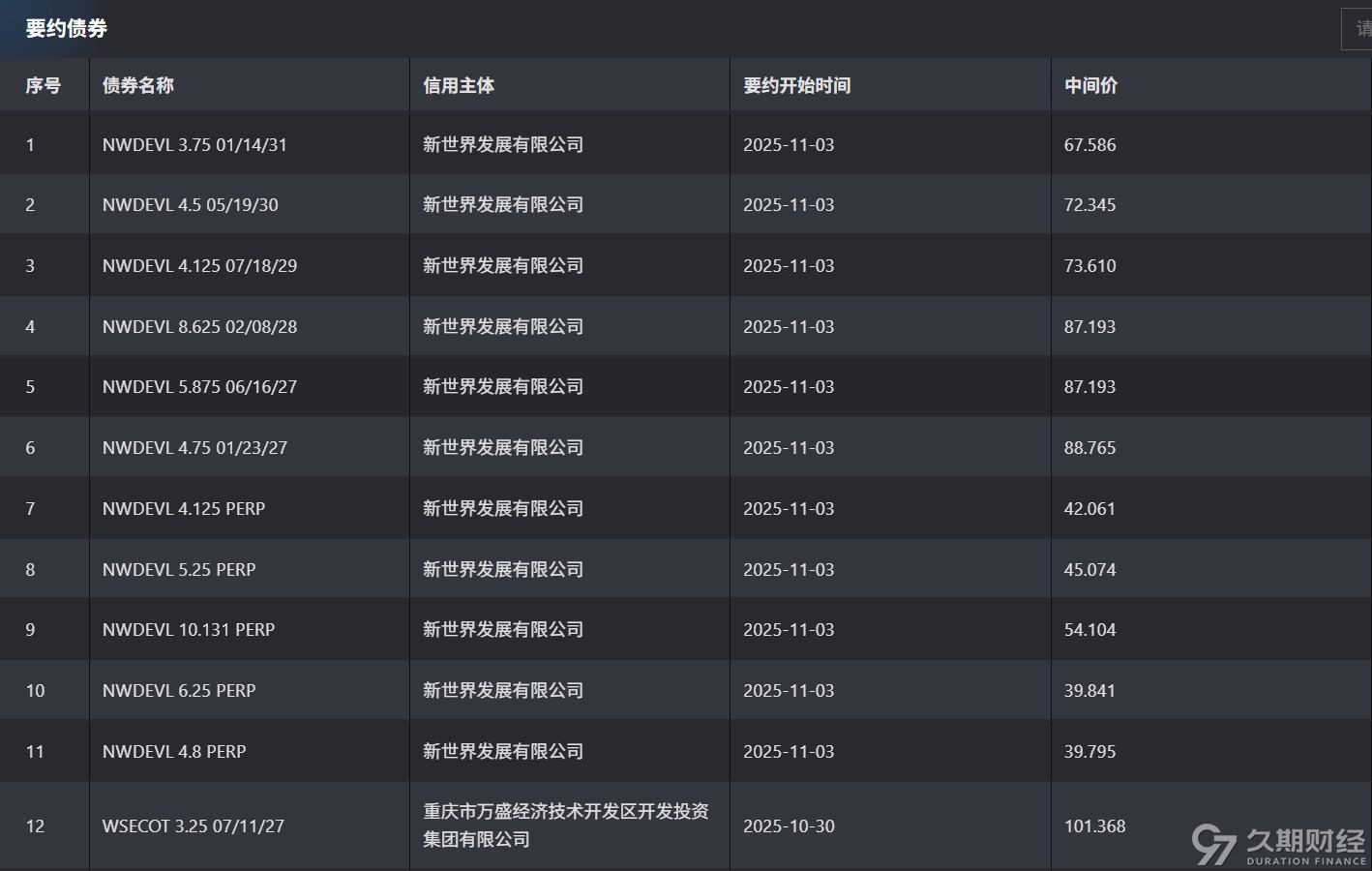The height and width of the screenshot is (871, 1372).
Task: Click the 要约开始时间 column header
Action: [x=796, y=85]
